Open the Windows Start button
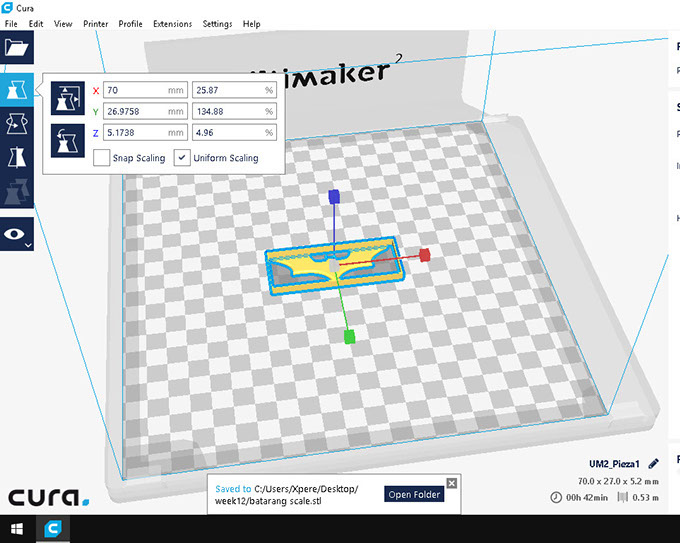680x543 pixels. pos(16,529)
